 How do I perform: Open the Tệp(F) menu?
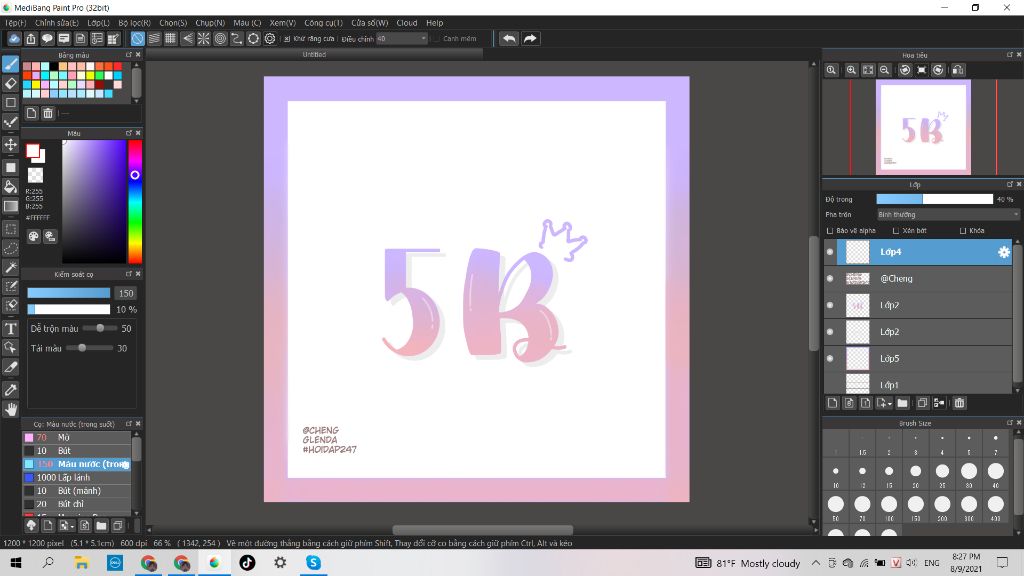pyautogui.click(x=16, y=23)
